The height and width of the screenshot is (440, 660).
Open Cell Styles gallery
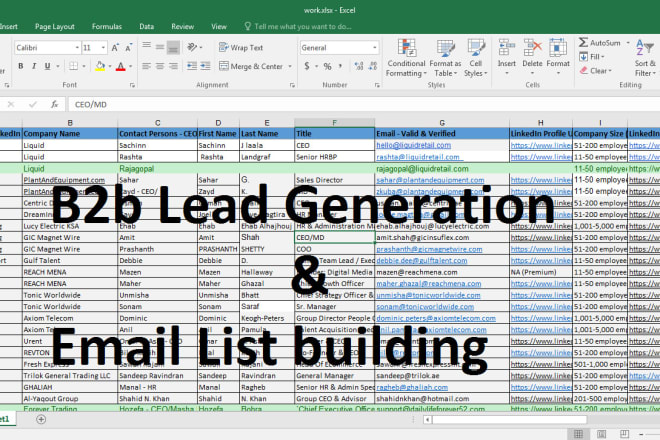coord(476,58)
